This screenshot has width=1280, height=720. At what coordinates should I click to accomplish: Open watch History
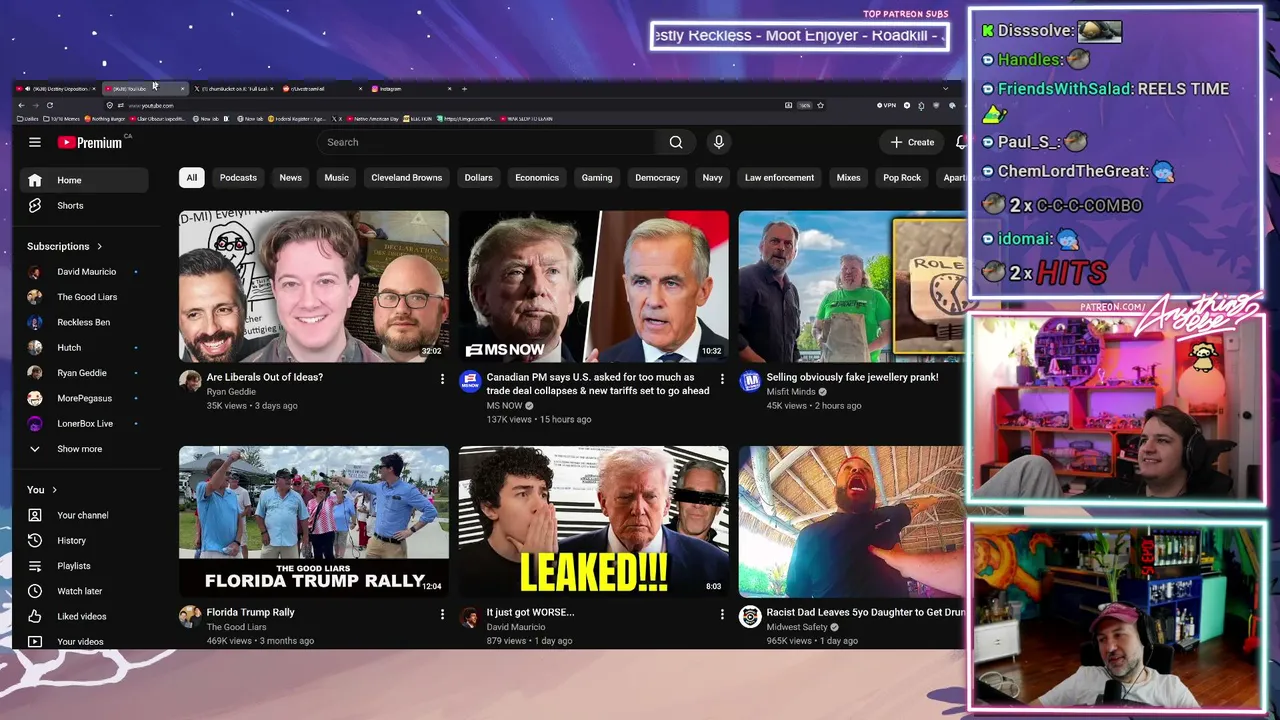point(84,540)
